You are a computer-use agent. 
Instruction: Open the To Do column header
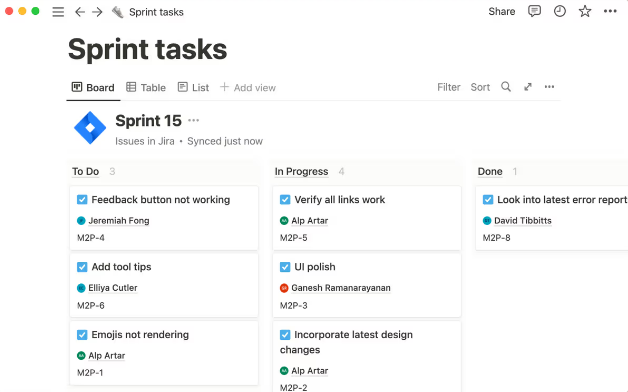point(85,171)
